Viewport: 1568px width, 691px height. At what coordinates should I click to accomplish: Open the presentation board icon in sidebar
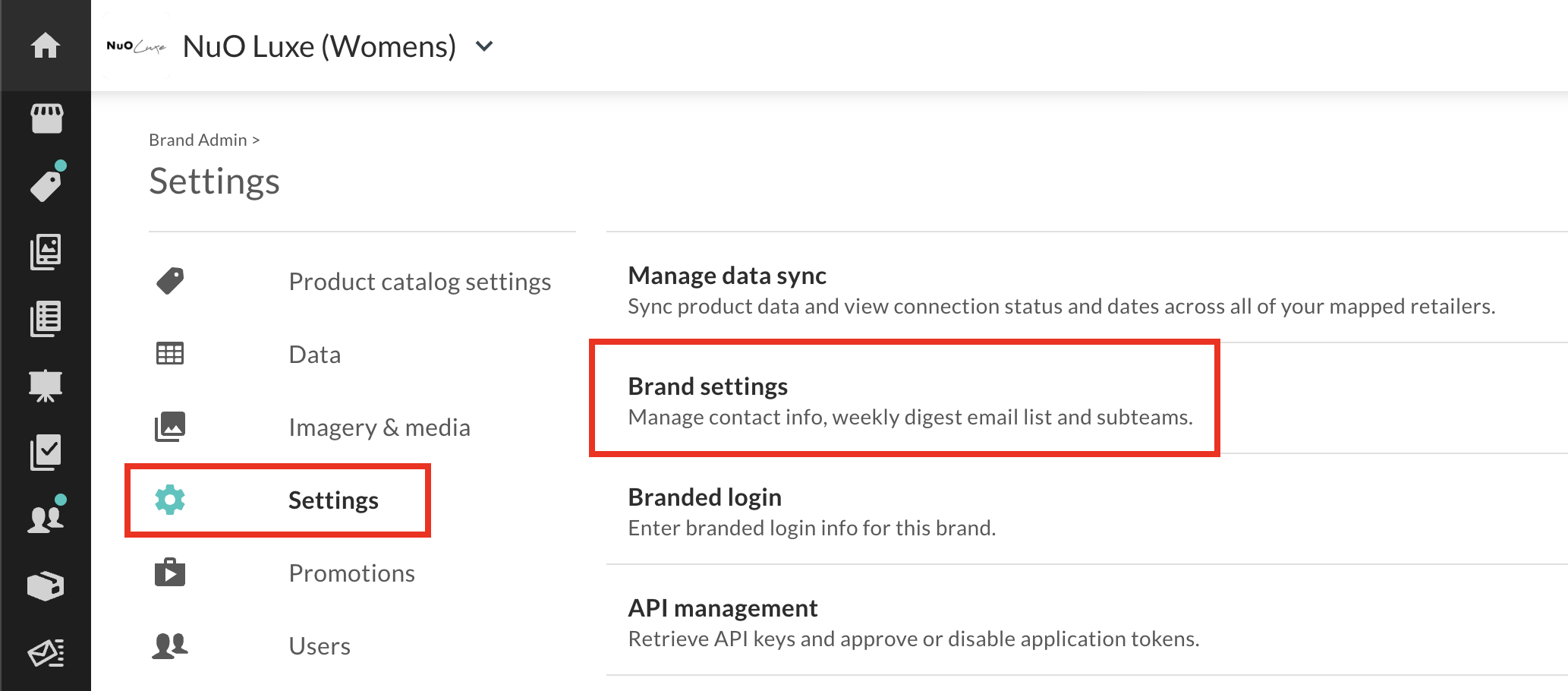pyautogui.click(x=46, y=386)
